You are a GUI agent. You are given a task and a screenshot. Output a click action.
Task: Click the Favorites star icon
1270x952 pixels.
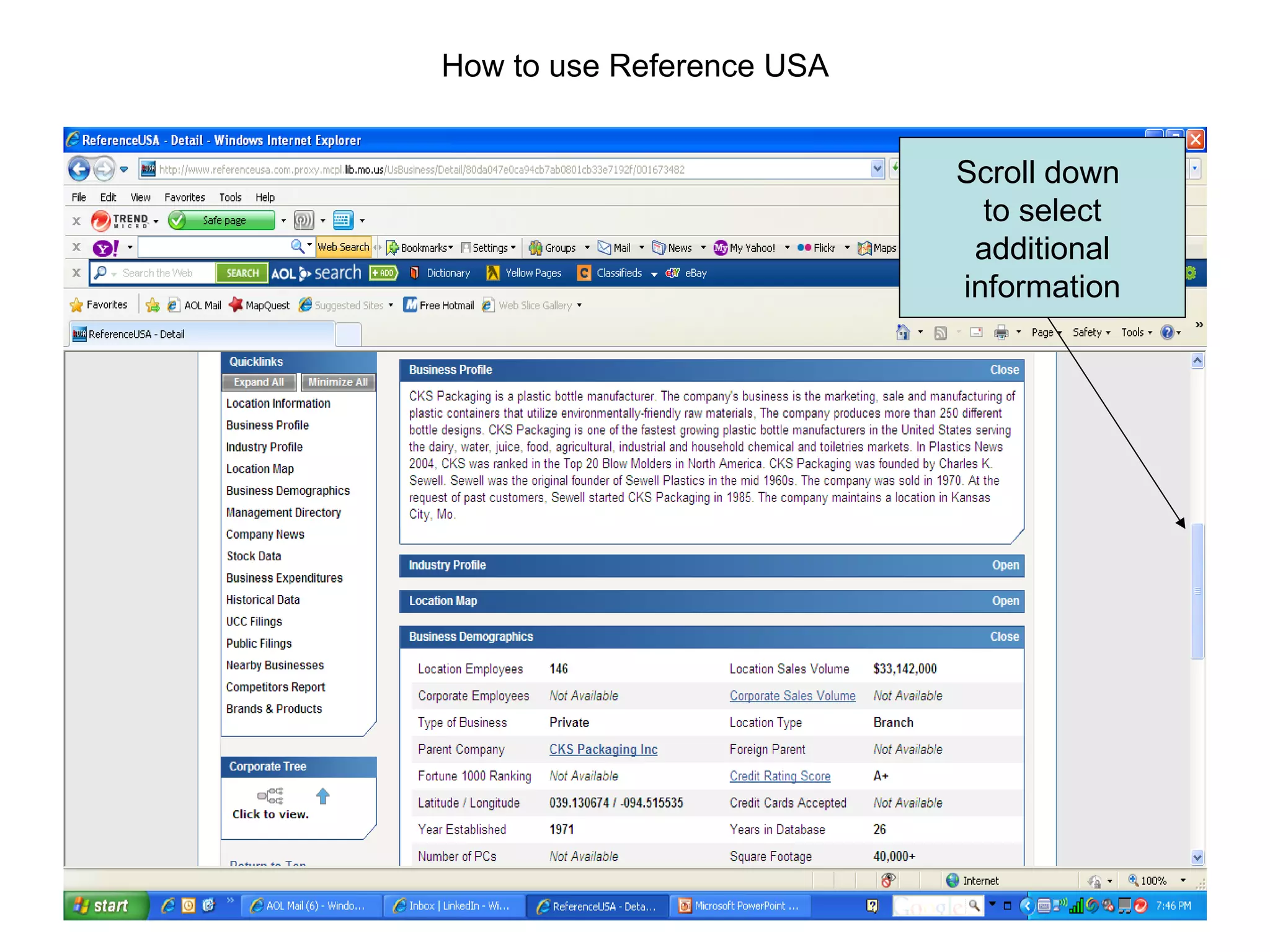(x=76, y=305)
